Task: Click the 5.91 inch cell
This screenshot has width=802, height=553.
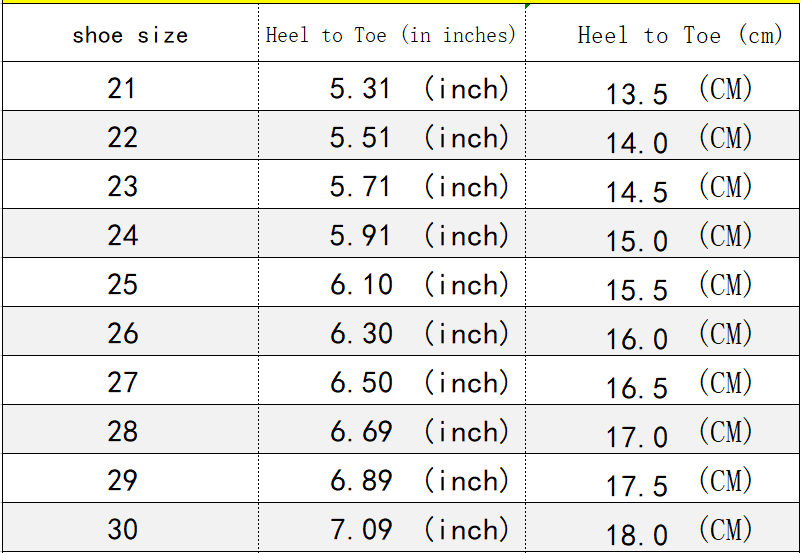Action: pyautogui.click(x=418, y=236)
